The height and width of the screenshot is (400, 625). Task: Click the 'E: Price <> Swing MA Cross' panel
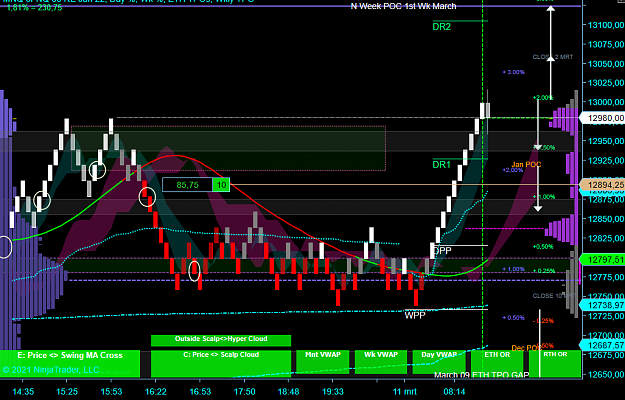[x=70, y=364]
